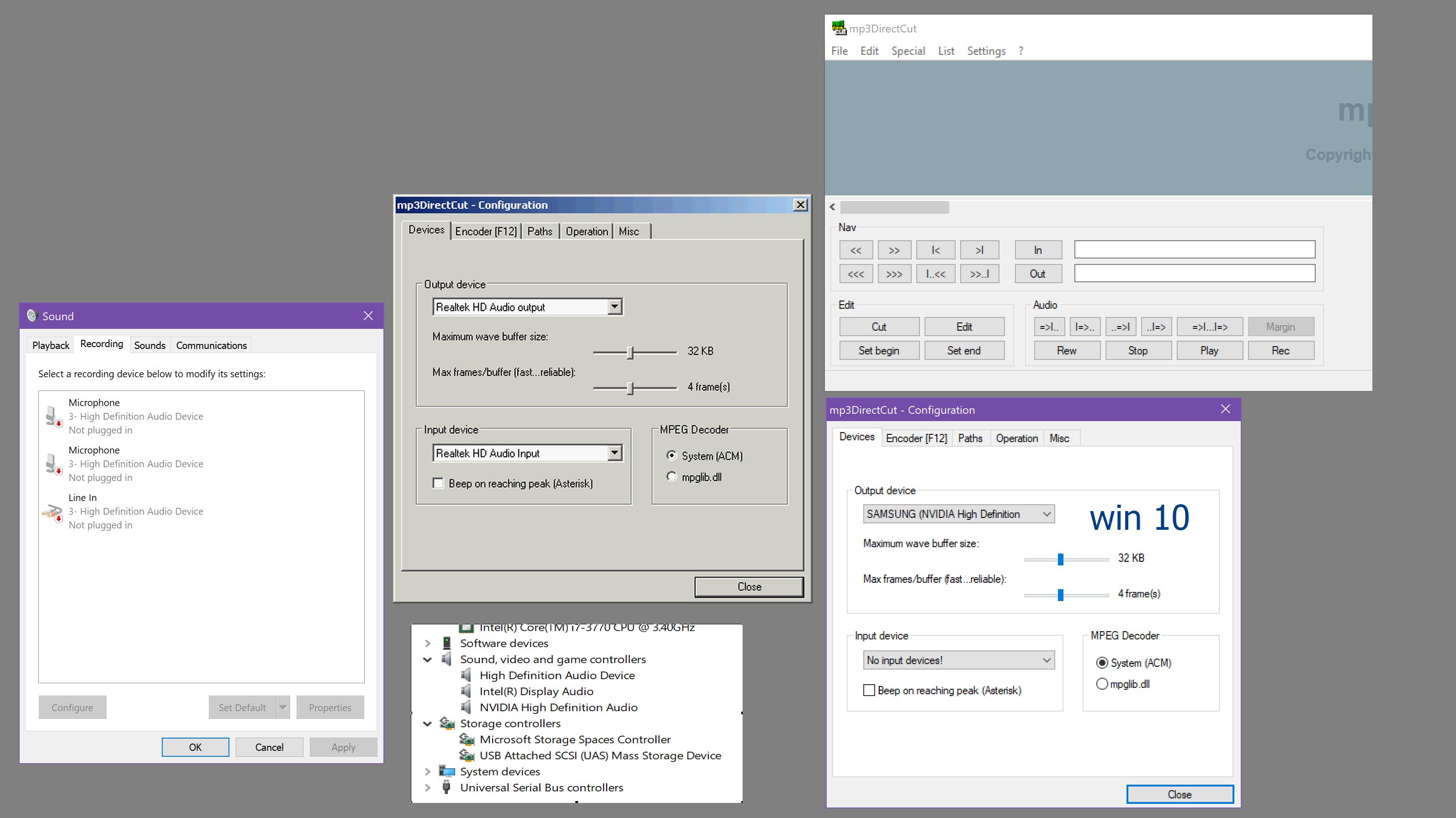Screen dimensions: 1456x818
Task: Click OK in the Sound dialog
Action: 195,747
